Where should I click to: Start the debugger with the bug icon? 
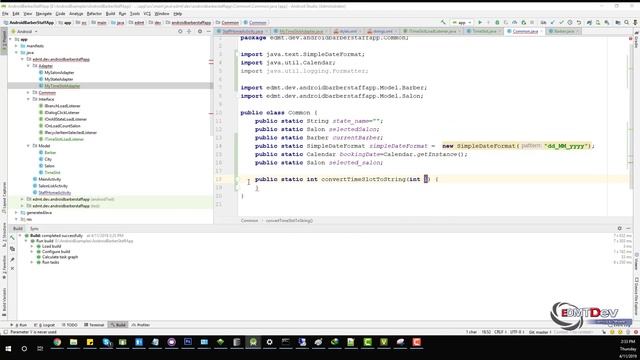click(497, 22)
